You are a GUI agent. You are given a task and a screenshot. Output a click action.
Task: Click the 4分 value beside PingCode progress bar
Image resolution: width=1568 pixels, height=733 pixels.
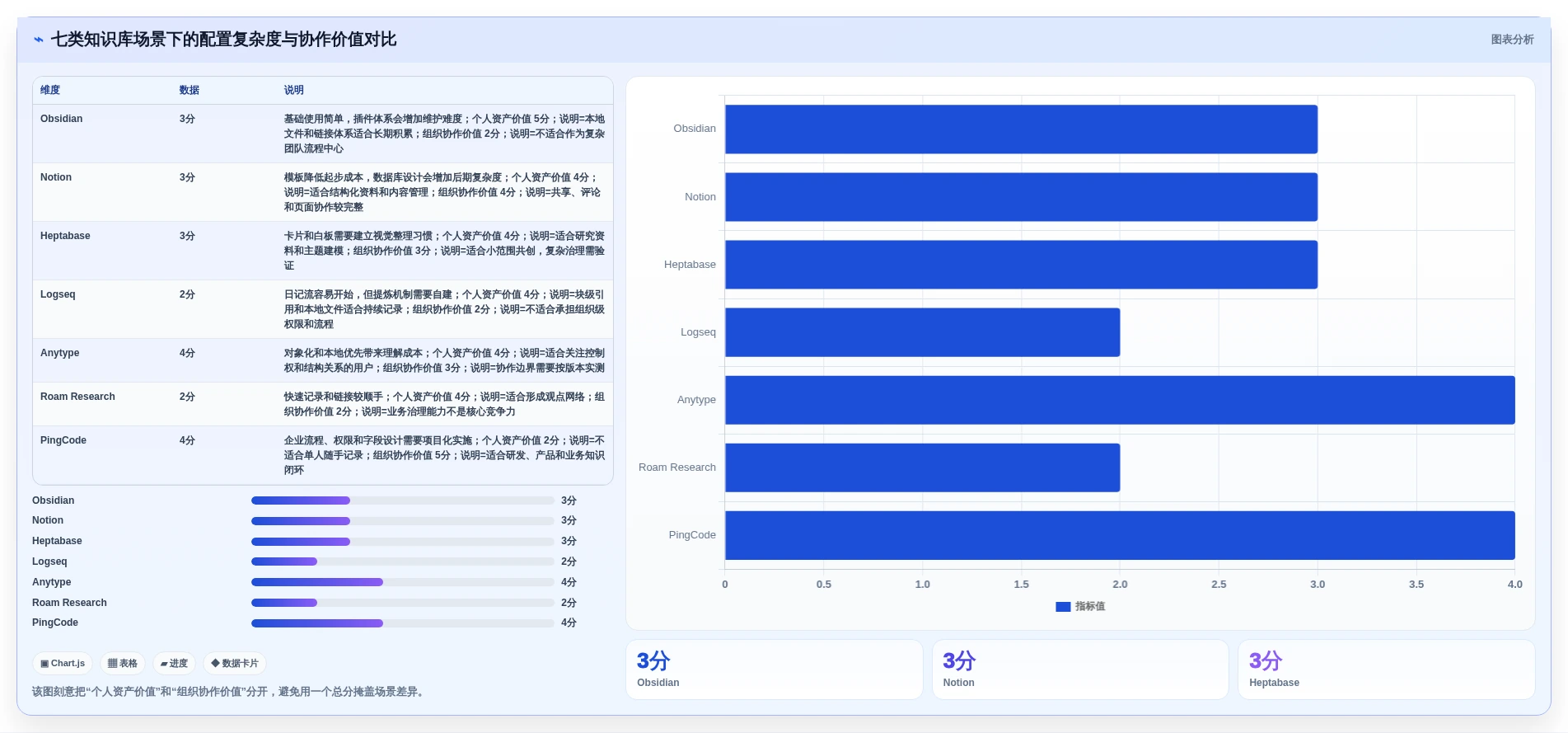(569, 623)
